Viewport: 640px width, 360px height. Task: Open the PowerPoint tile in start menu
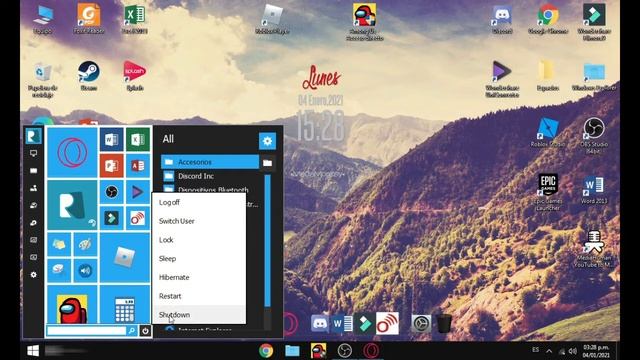click(x=111, y=166)
